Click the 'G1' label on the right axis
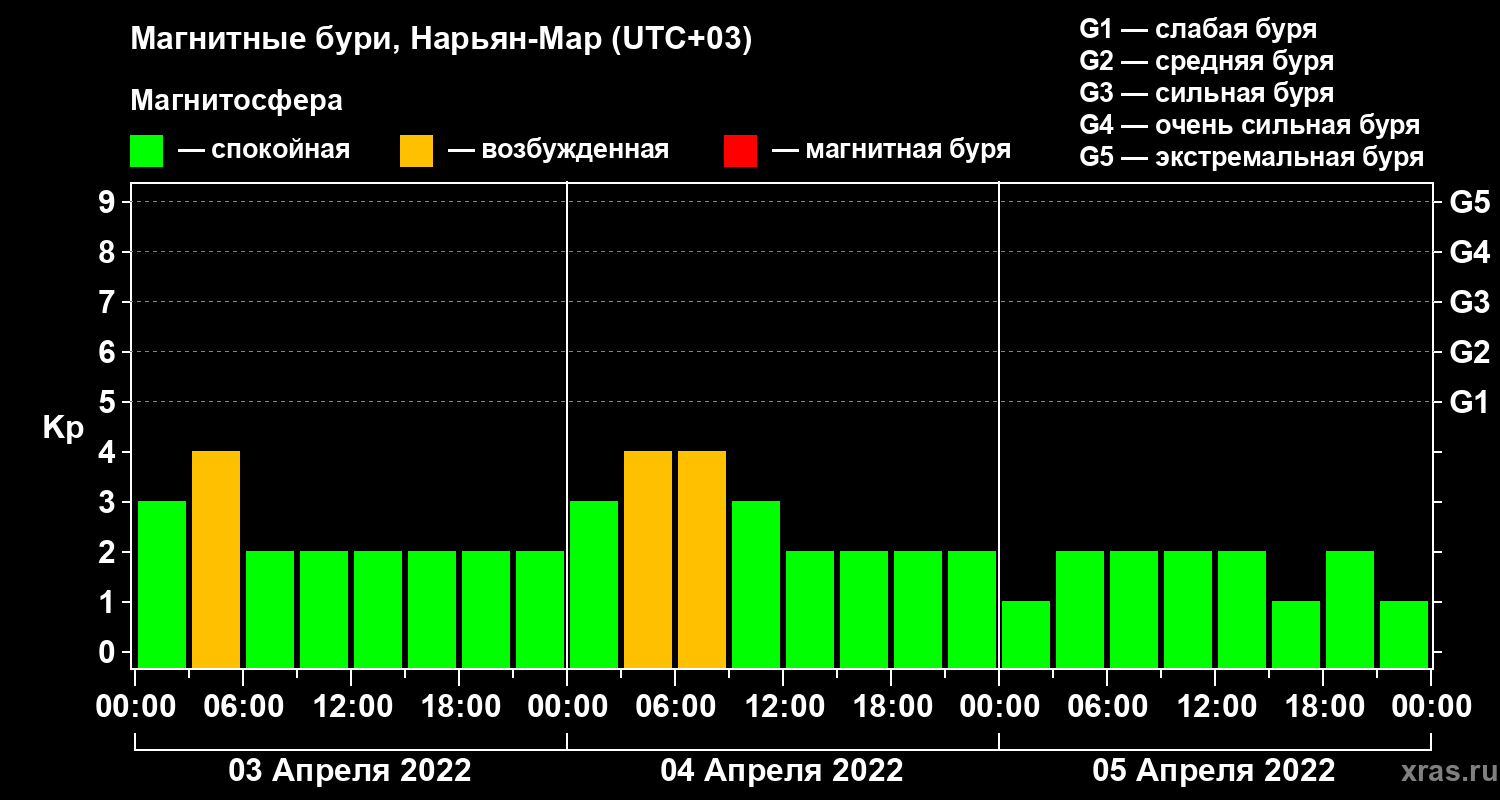 pos(1470,402)
